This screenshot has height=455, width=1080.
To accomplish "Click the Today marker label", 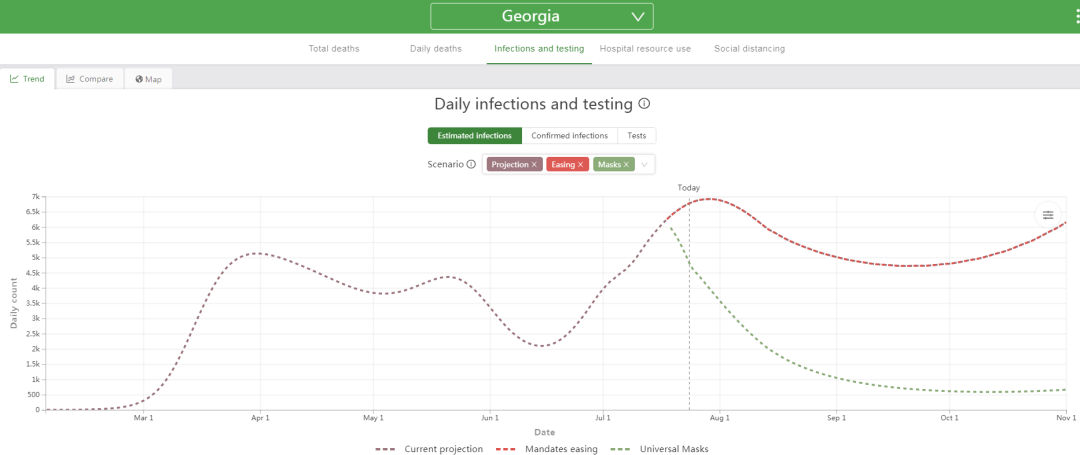I will point(689,187).
